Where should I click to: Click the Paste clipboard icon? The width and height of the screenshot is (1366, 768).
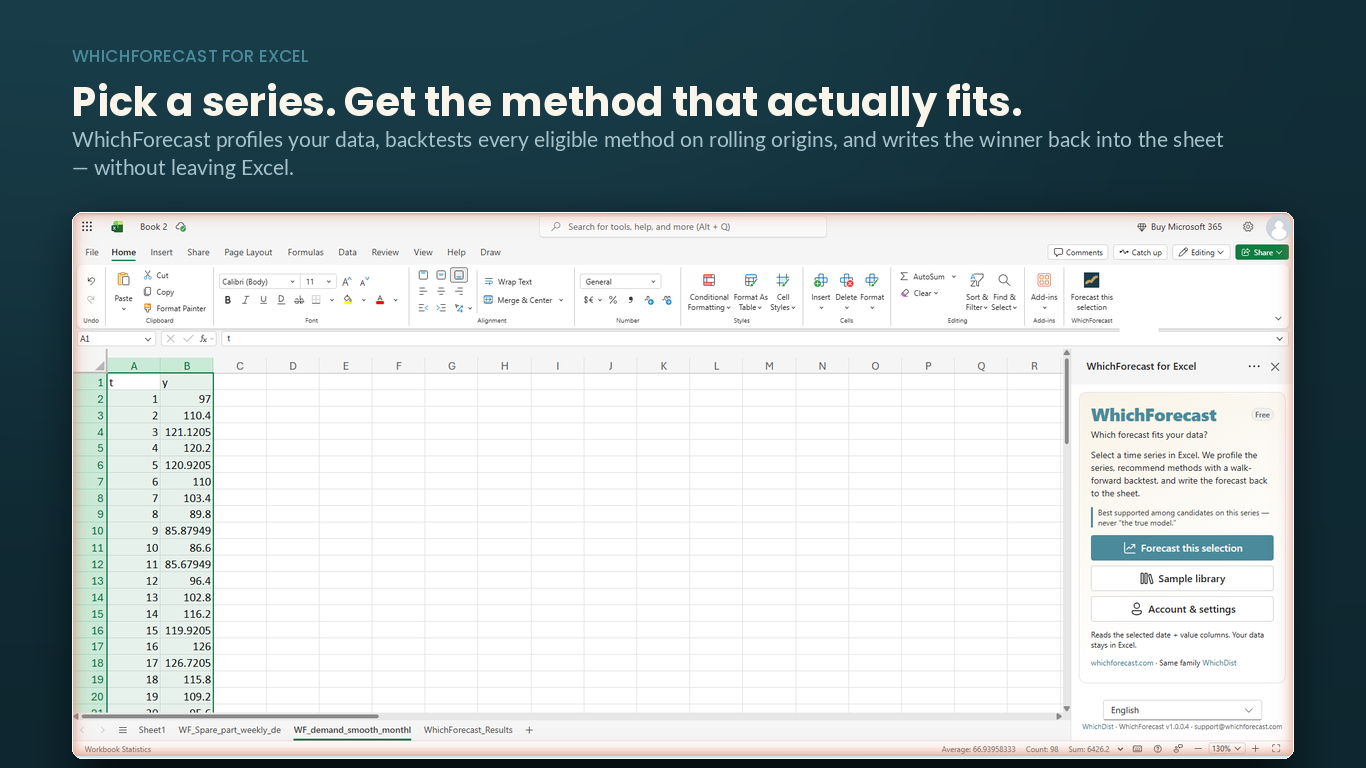pyautogui.click(x=123, y=280)
